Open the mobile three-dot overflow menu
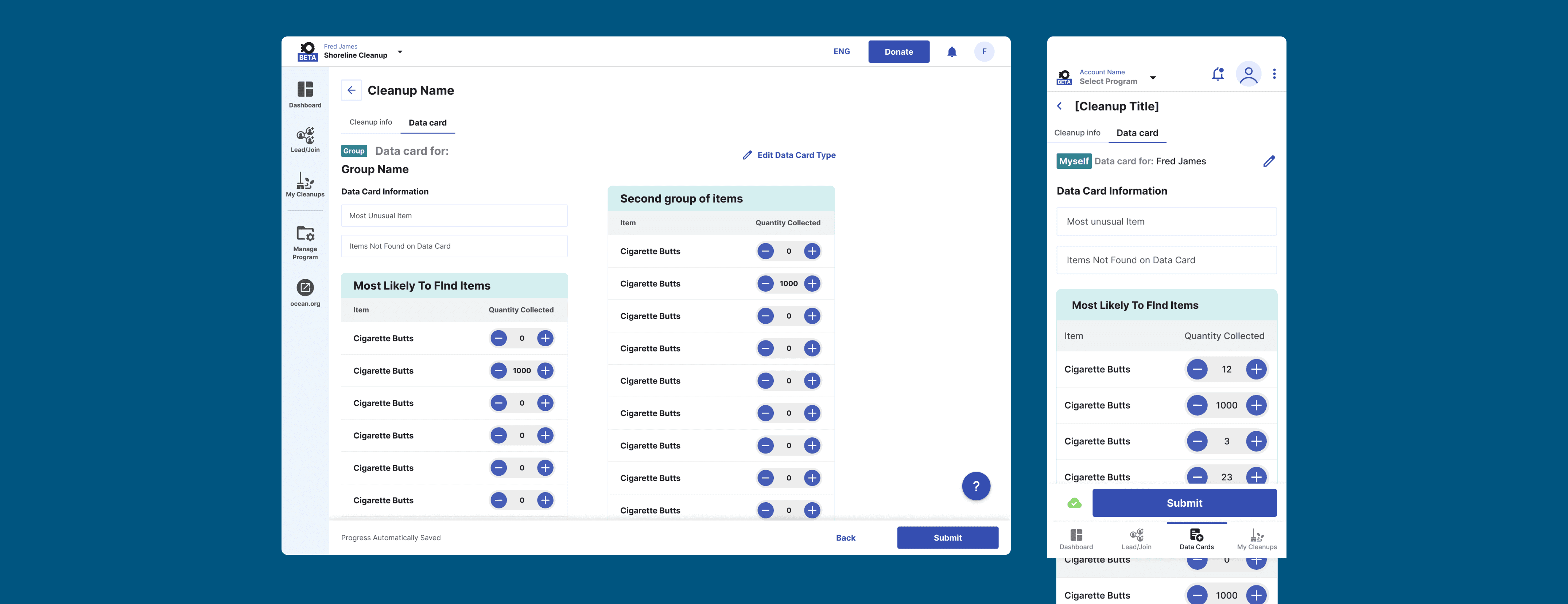1568x604 pixels. tap(1274, 74)
